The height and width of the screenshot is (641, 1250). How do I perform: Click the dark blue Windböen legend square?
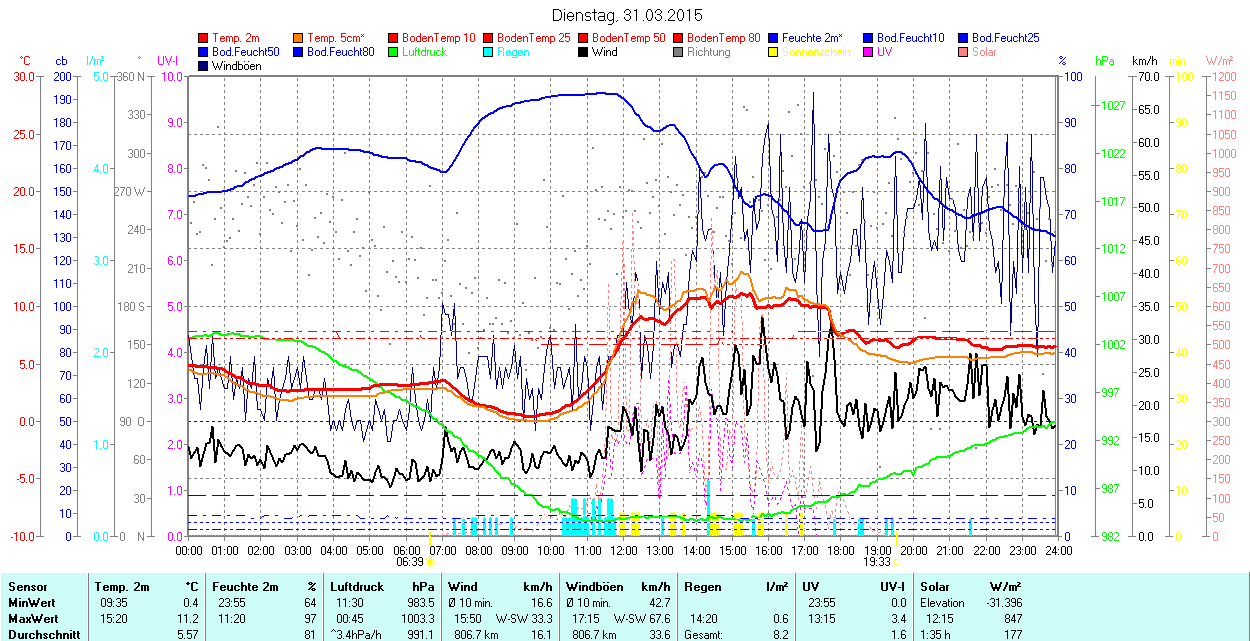(x=204, y=66)
